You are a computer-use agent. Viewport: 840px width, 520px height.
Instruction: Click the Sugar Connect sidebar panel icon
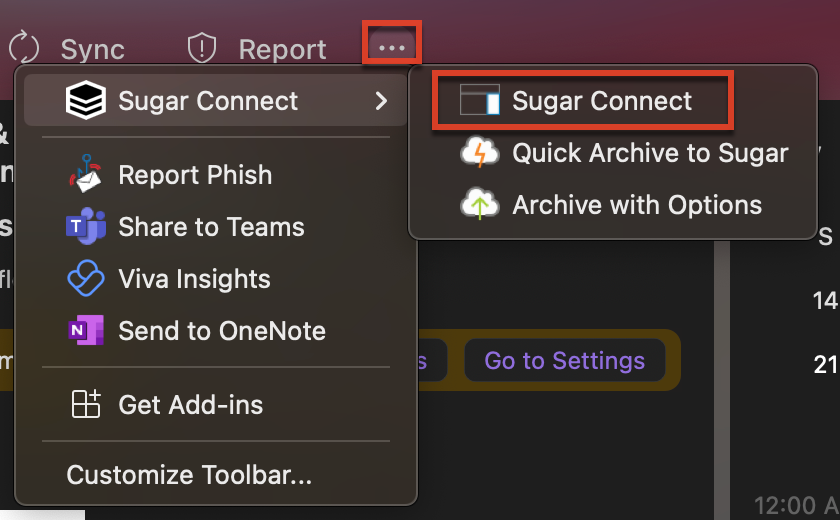click(x=479, y=101)
